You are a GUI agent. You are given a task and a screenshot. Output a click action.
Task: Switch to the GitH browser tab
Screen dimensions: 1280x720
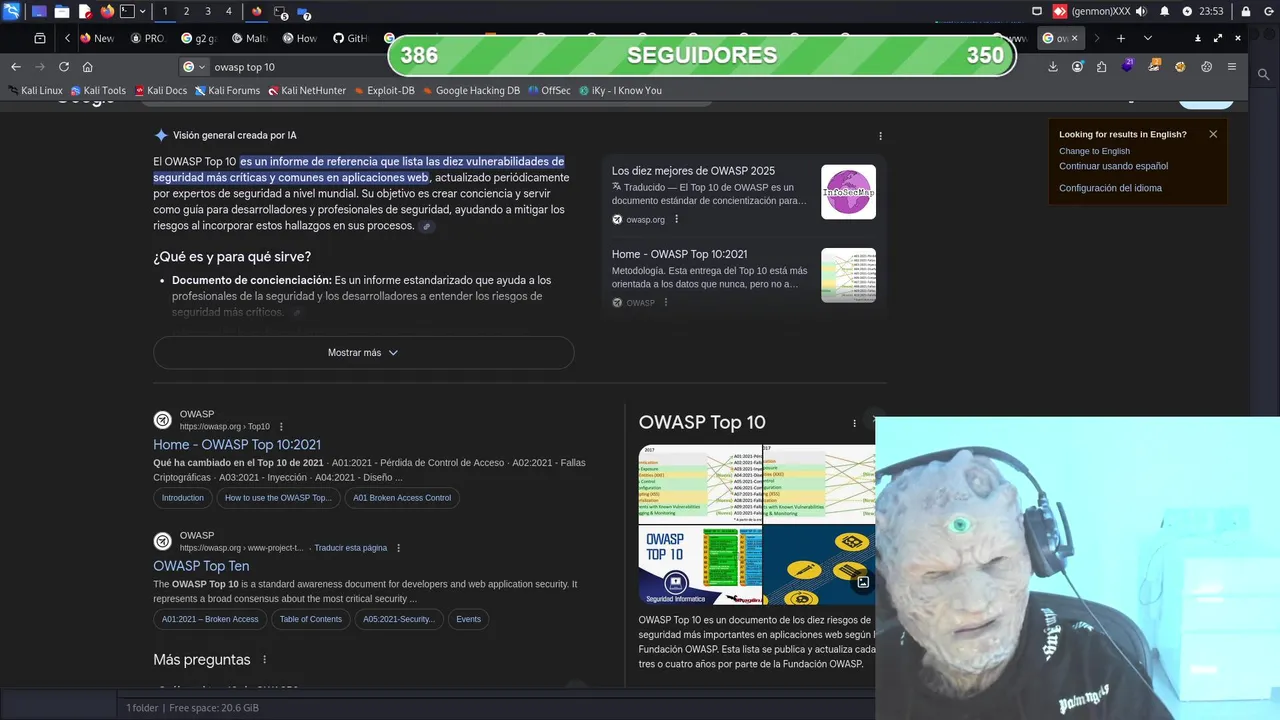[x=351, y=38]
